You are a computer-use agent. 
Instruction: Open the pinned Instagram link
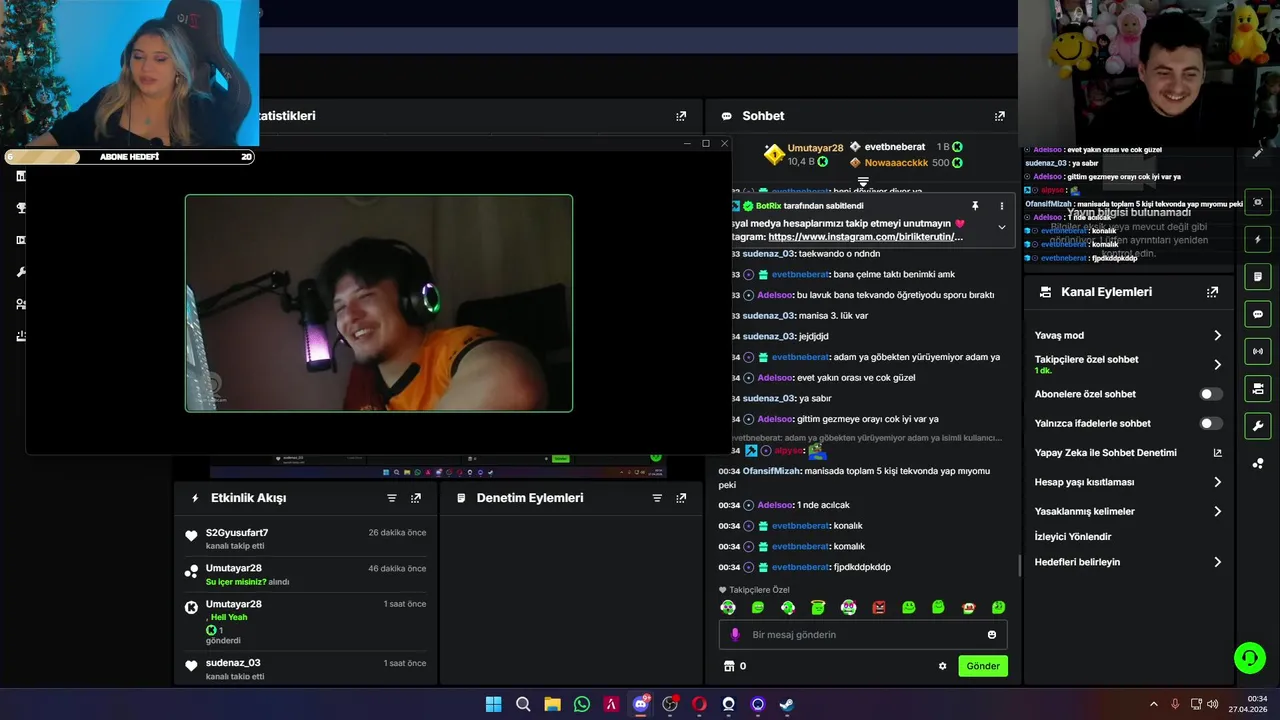tap(865, 237)
